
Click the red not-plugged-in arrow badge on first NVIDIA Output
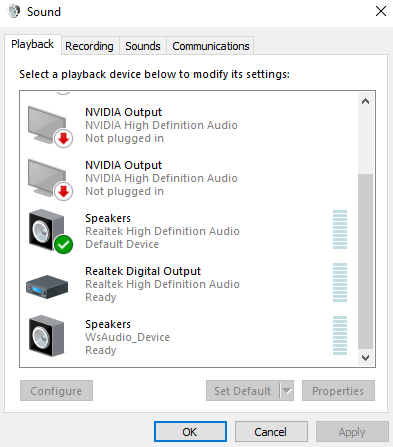point(64,138)
